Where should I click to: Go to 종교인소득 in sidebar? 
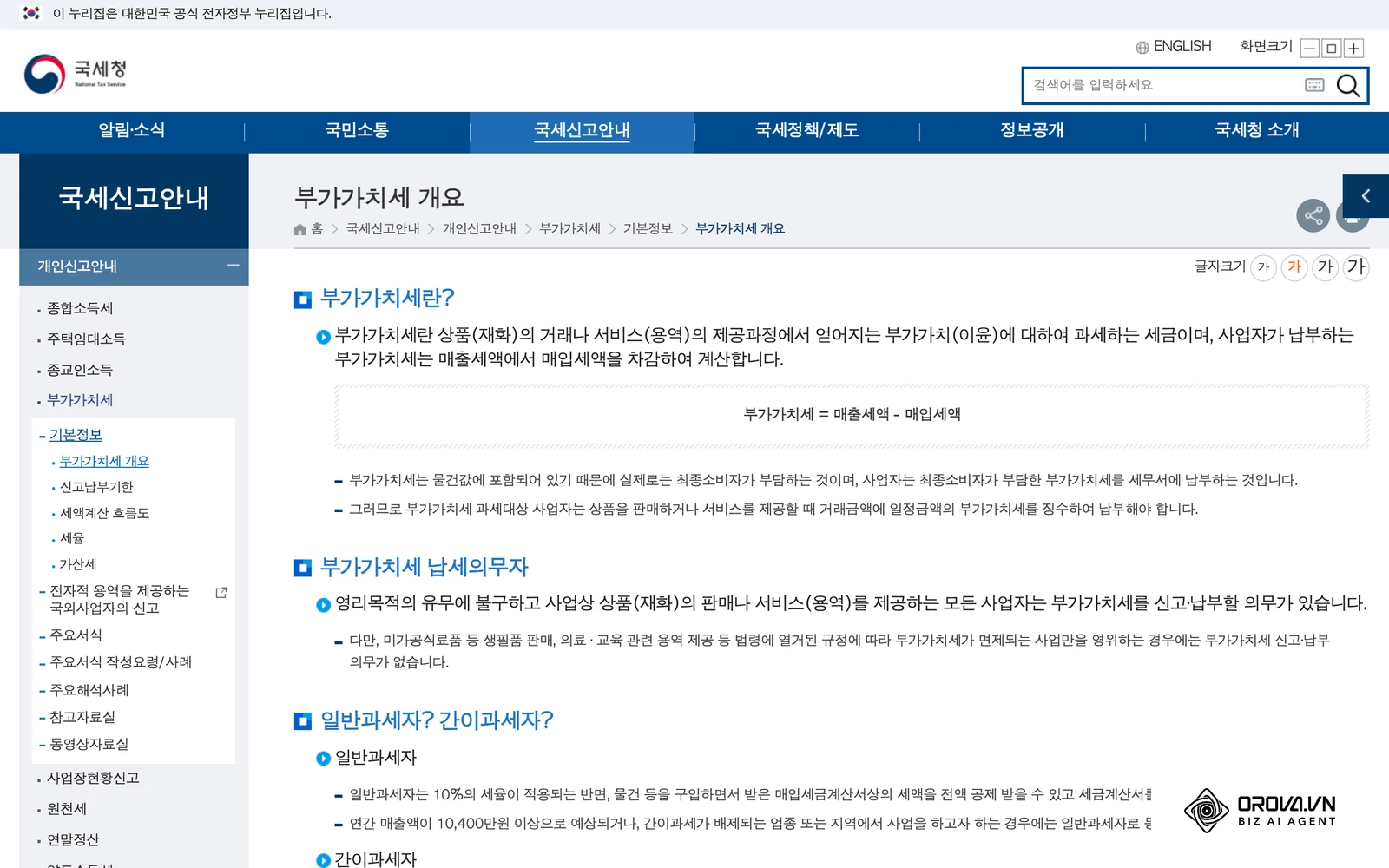[80, 370]
